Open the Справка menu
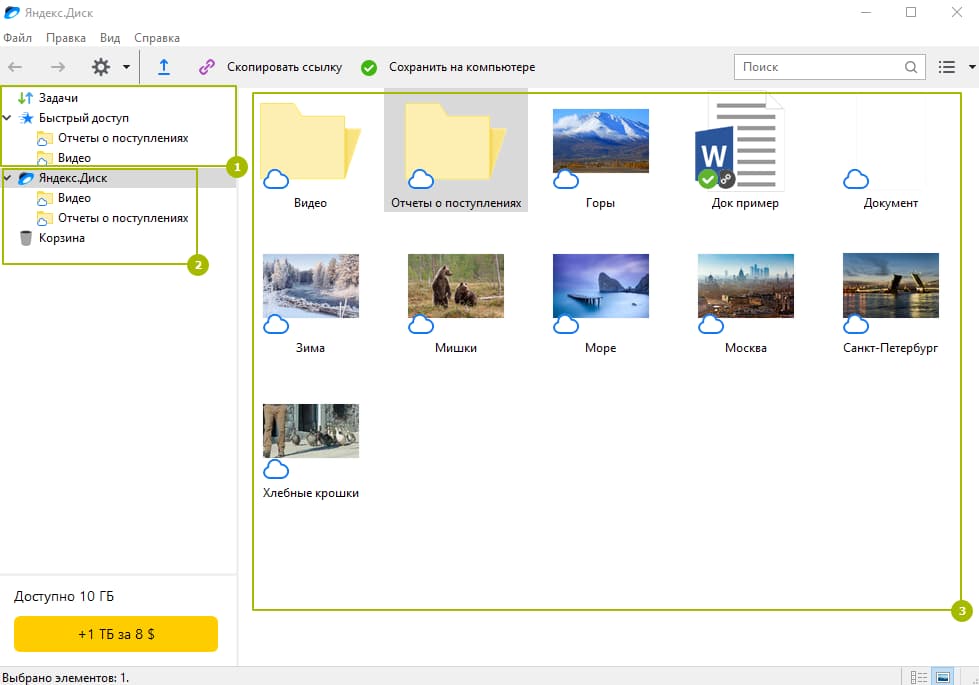 coord(156,38)
